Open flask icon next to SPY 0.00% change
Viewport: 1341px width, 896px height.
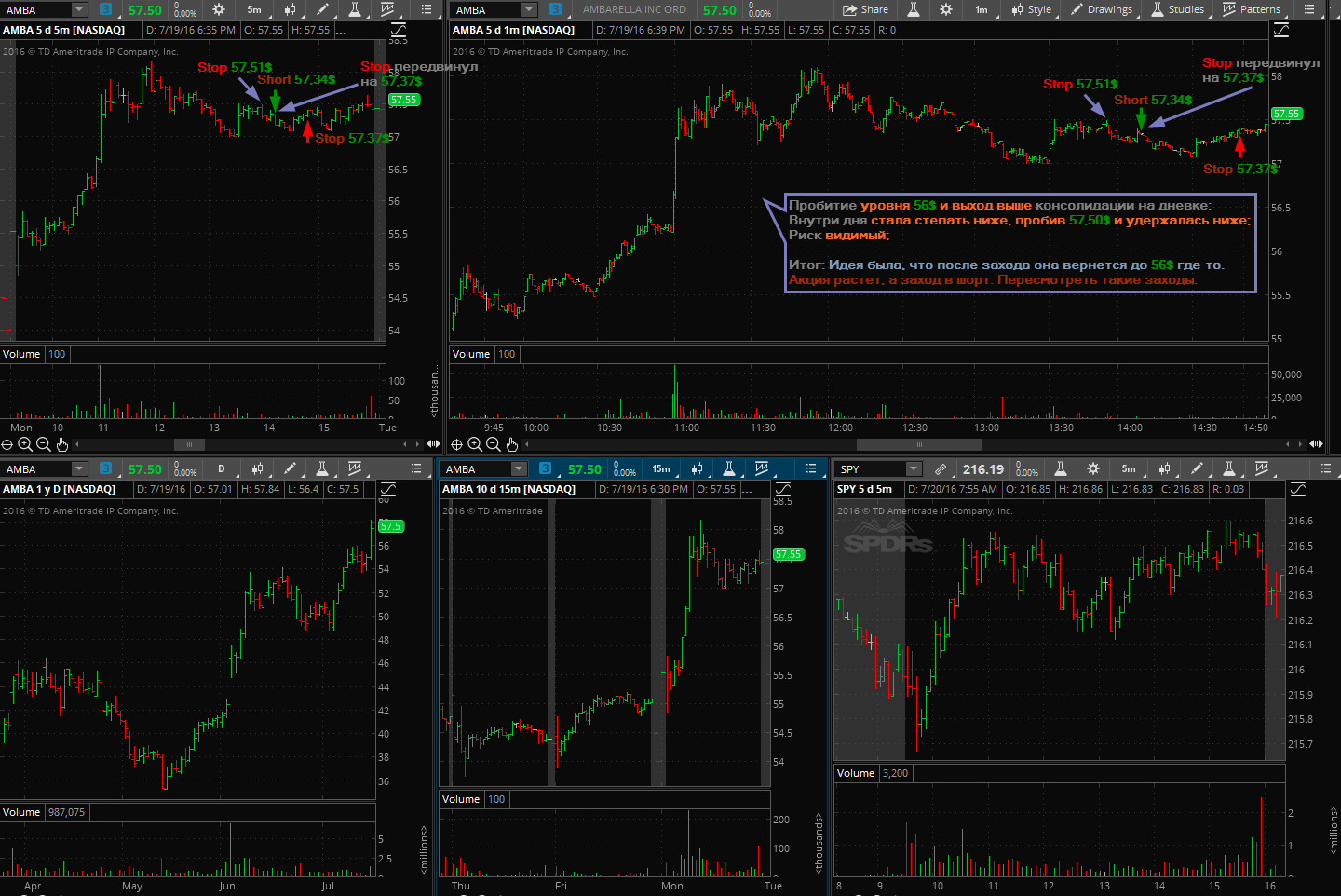(x=1061, y=468)
